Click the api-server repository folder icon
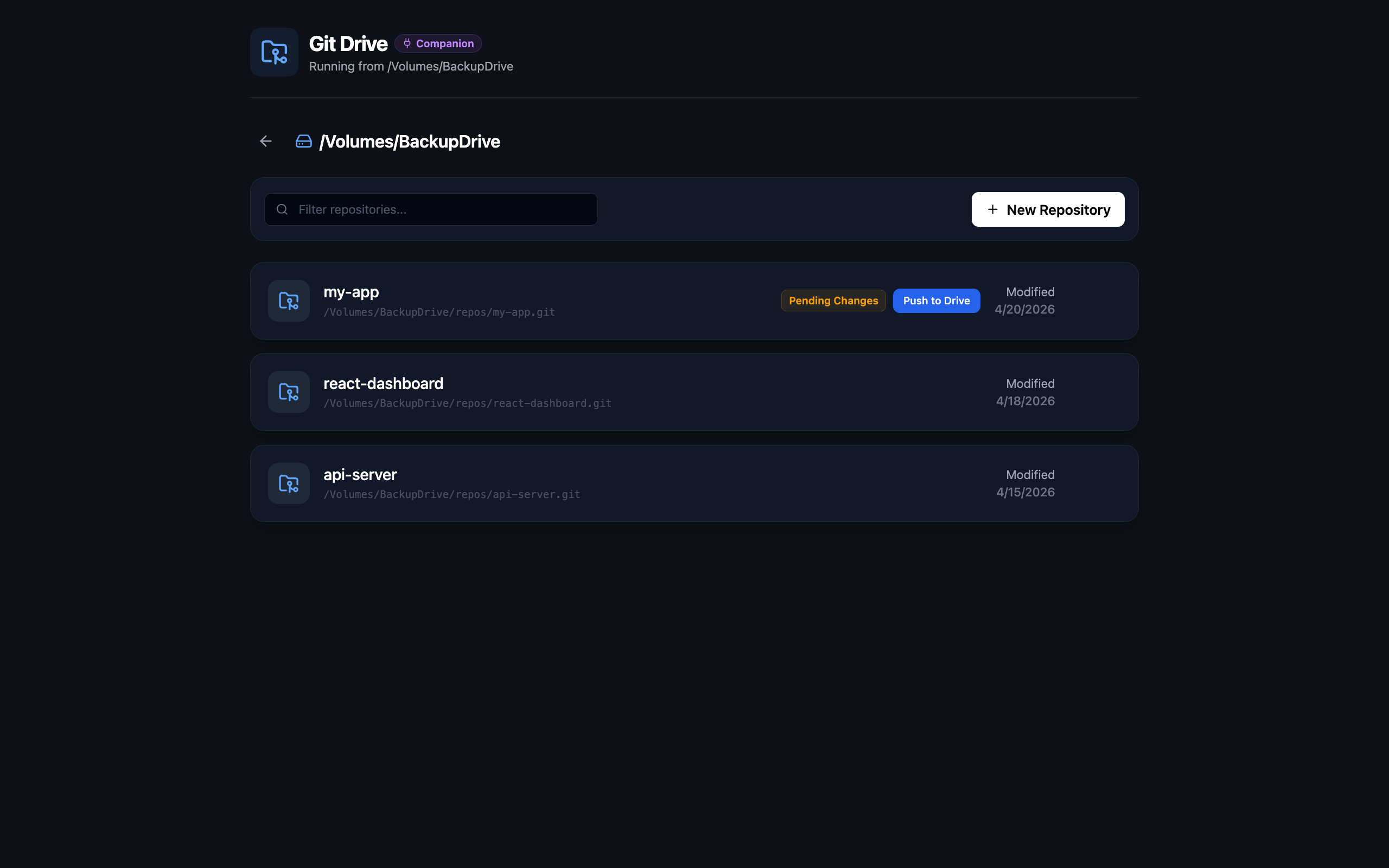 coord(289,483)
